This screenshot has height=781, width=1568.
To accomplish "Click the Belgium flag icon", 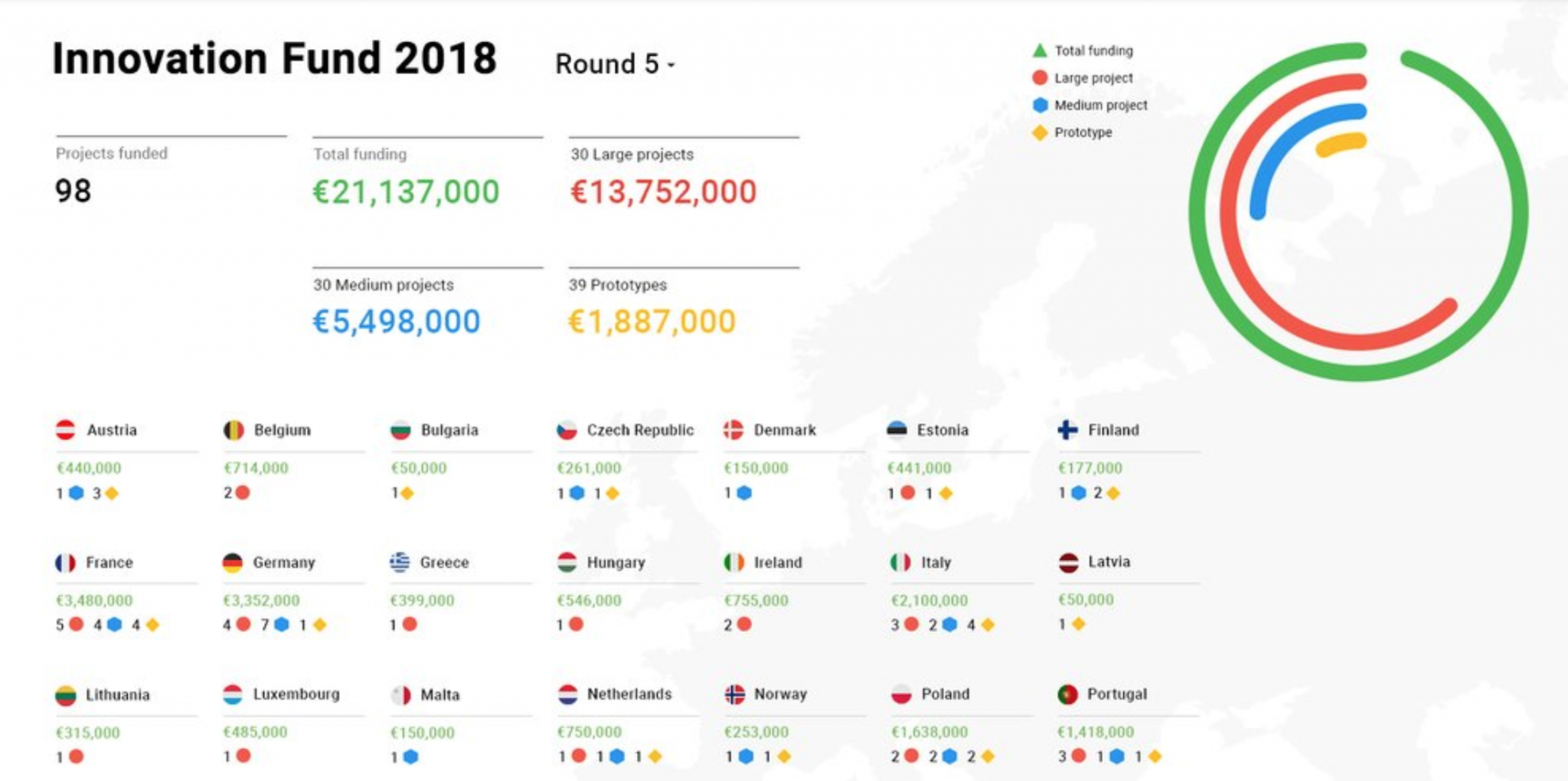I will (234, 430).
